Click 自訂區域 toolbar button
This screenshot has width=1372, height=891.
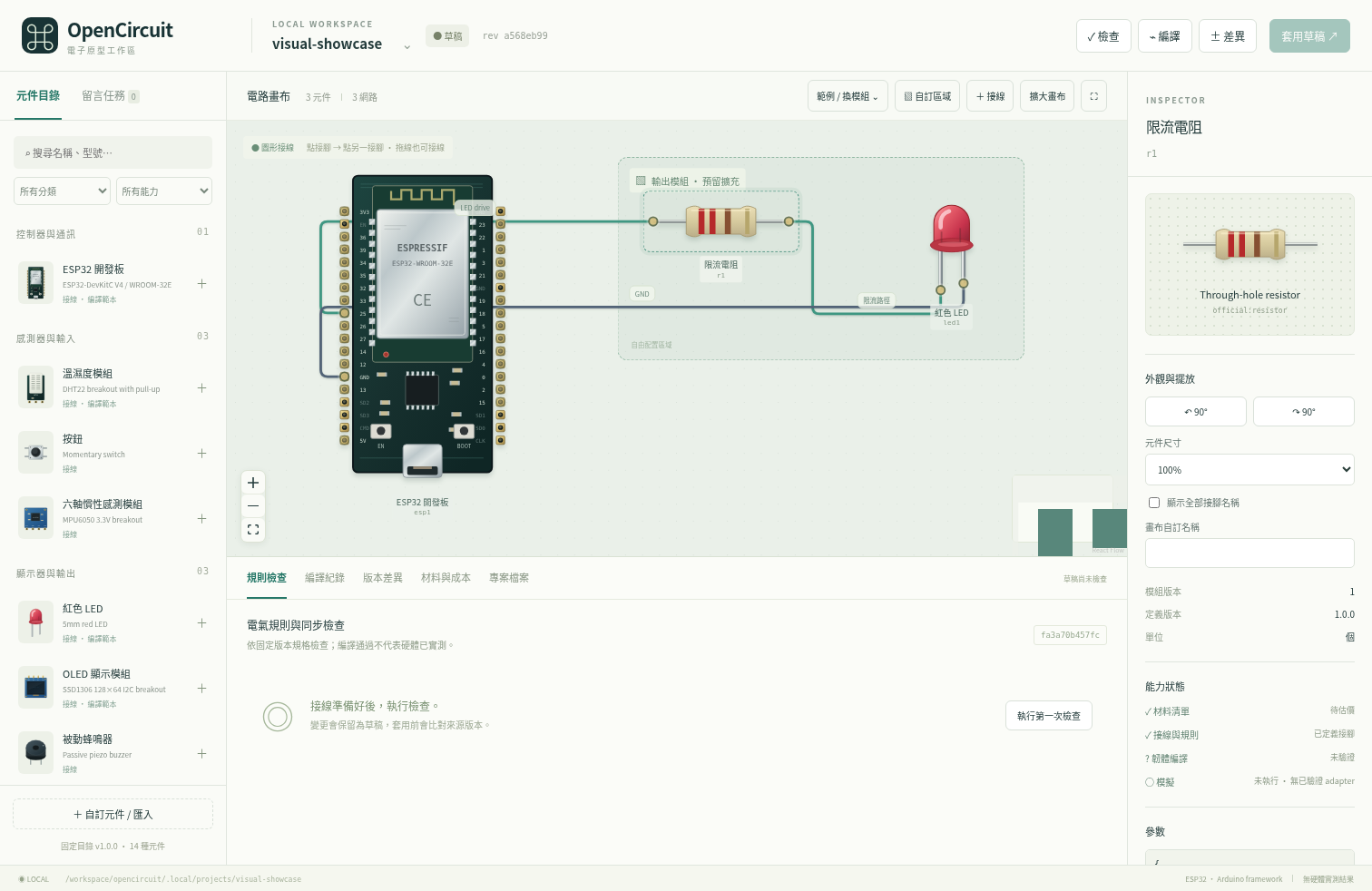click(927, 96)
